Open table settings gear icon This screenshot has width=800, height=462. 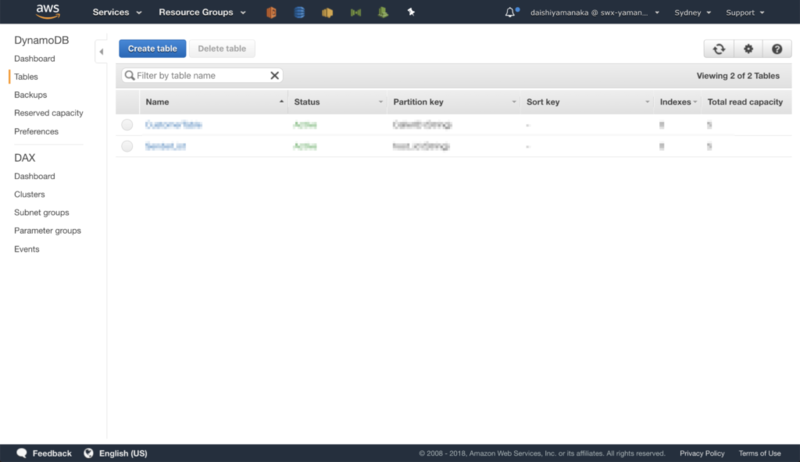pyautogui.click(x=748, y=49)
